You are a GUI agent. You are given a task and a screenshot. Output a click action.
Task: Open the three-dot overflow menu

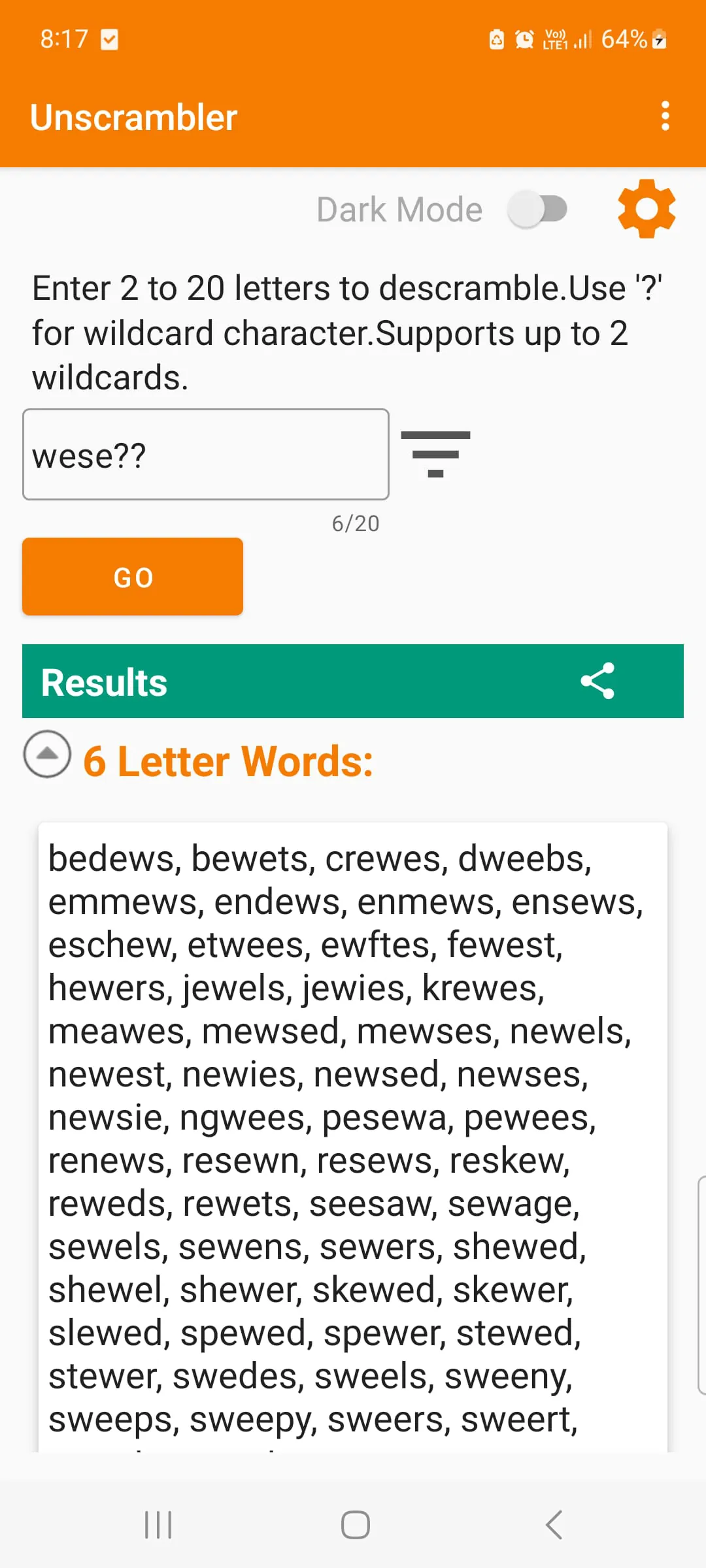tap(665, 116)
